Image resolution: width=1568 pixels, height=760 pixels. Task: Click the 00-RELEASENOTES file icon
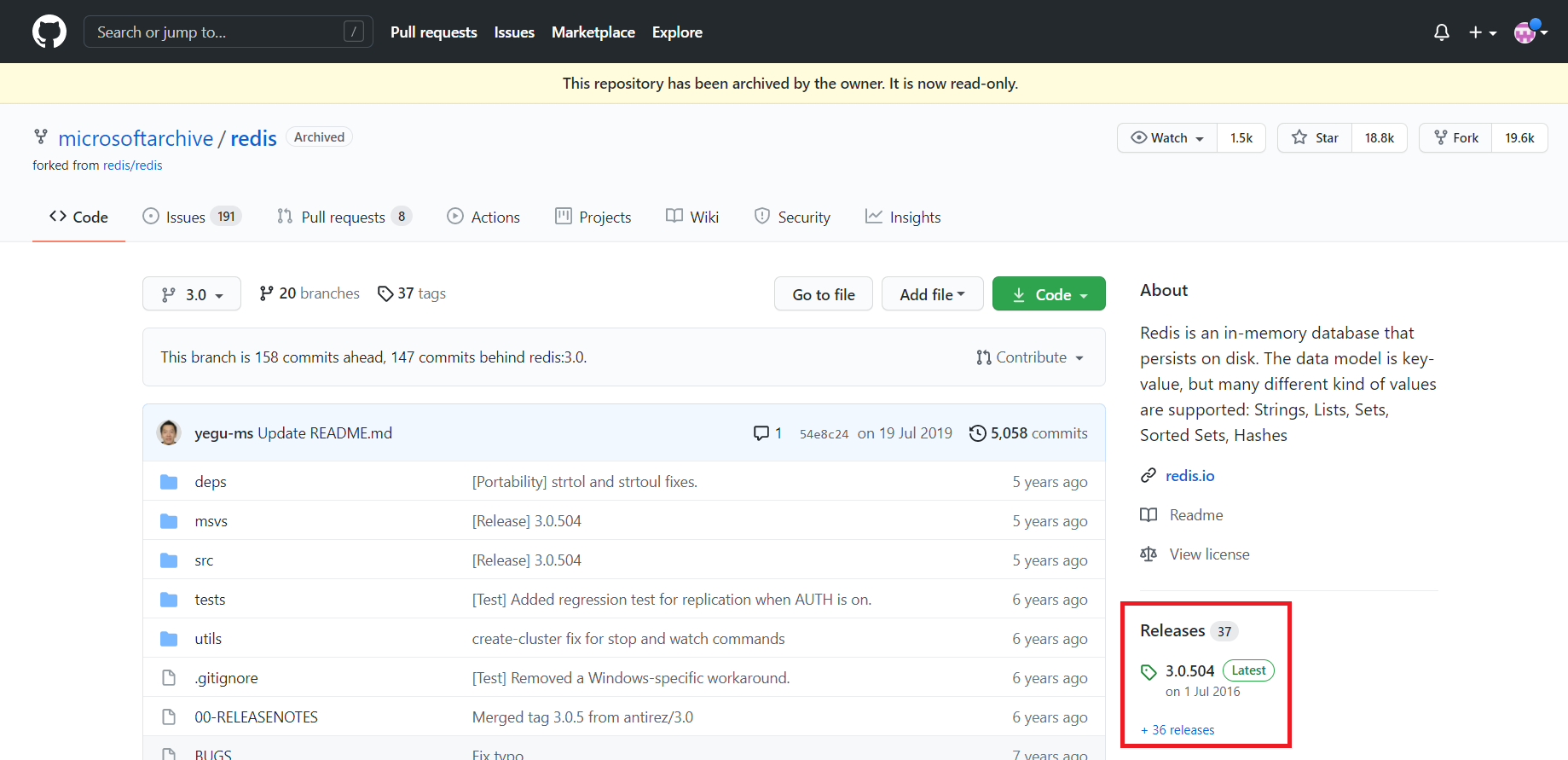point(169,717)
